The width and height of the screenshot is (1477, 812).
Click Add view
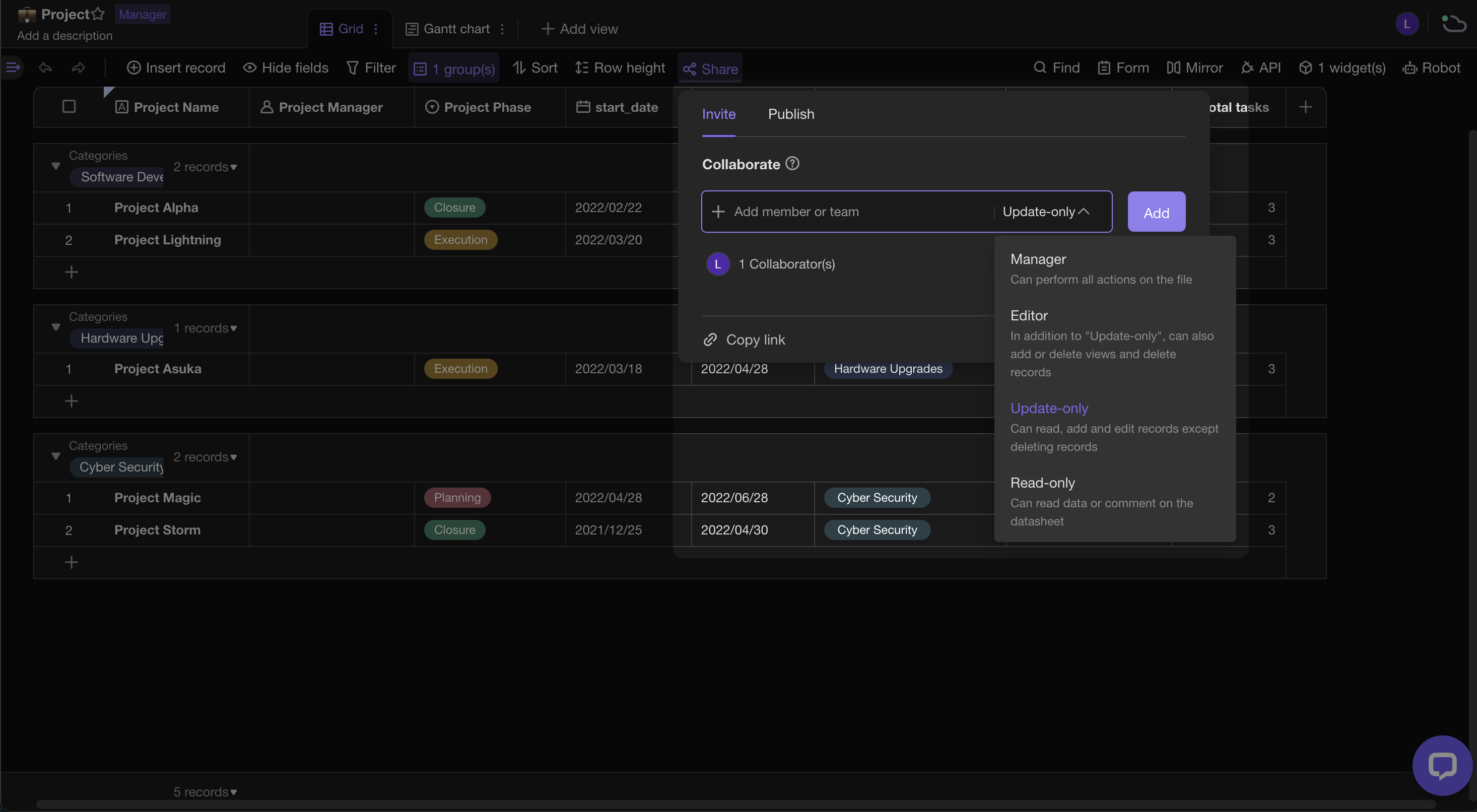579,29
